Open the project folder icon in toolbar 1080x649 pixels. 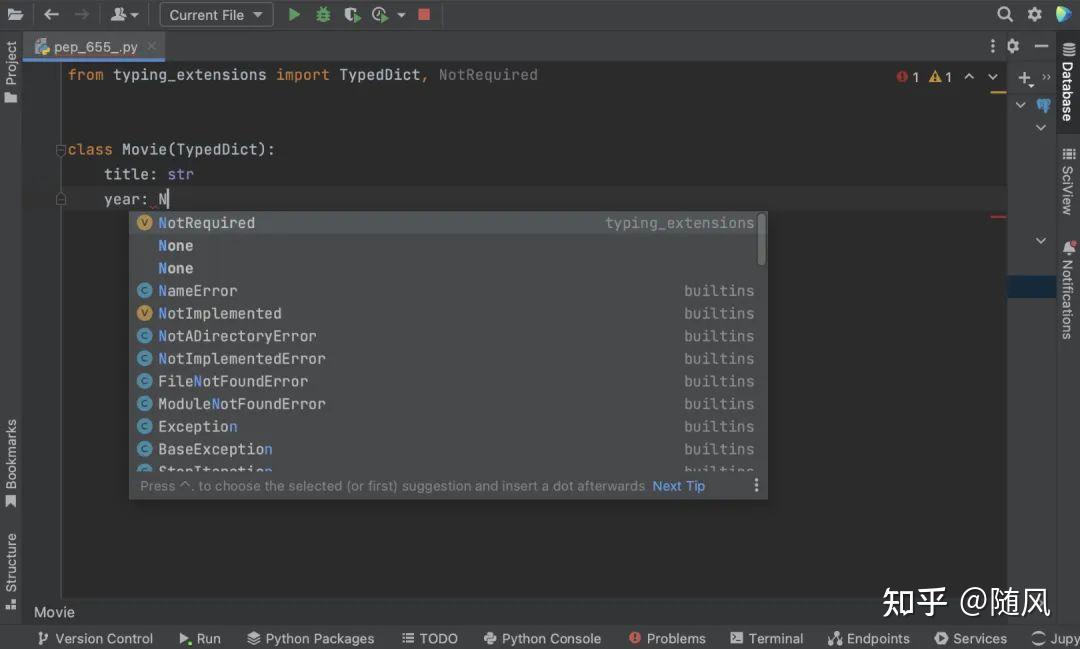pyautogui.click(x=14, y=14)
